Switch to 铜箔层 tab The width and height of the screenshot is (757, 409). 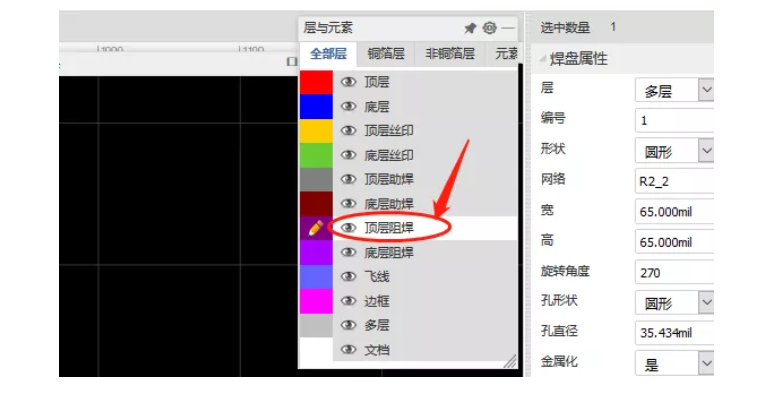click(386, 54)
